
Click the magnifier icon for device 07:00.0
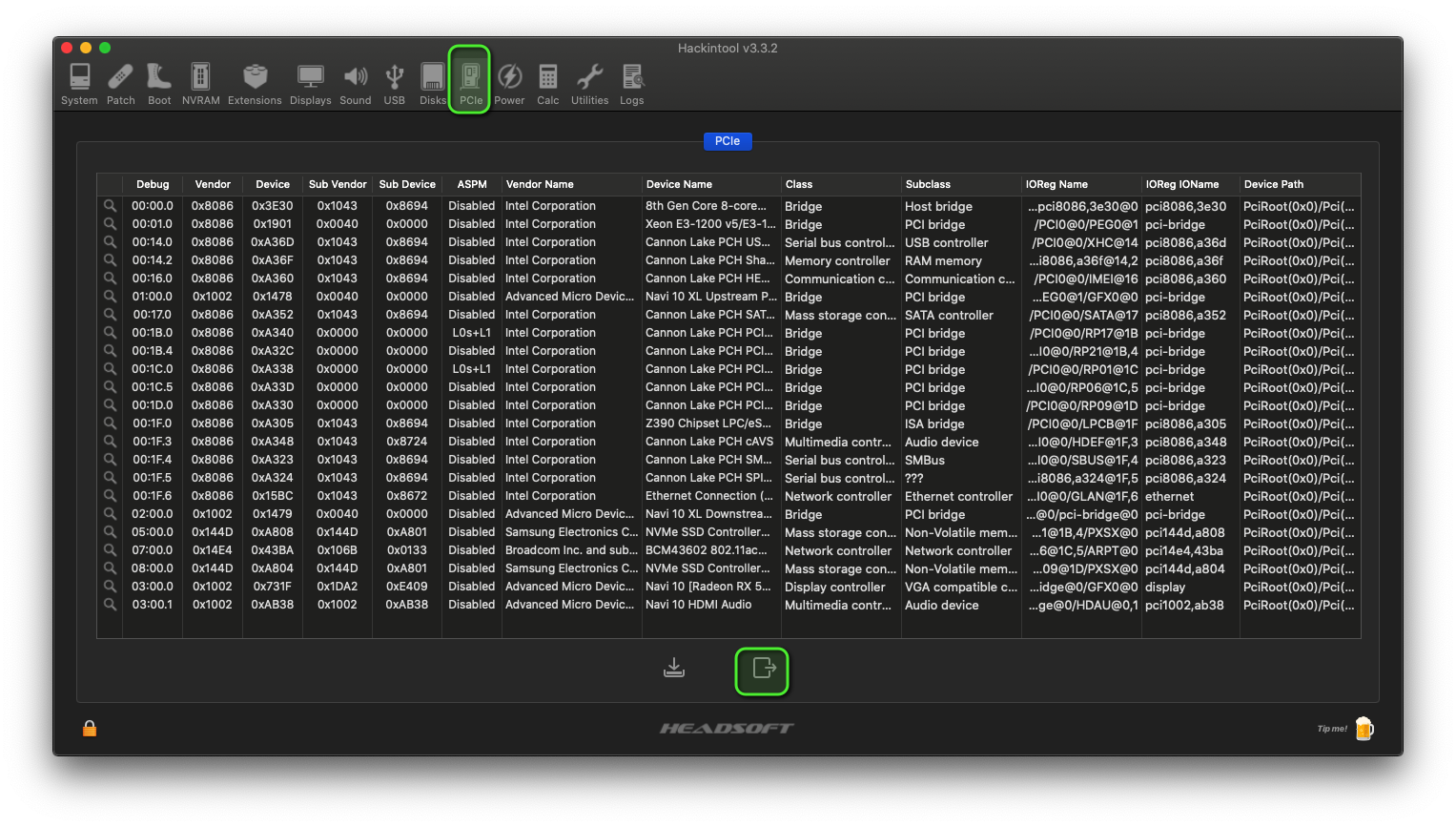110,550
